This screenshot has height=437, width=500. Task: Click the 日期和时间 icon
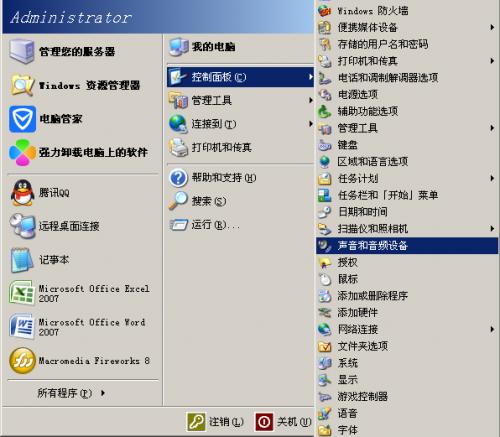coord(324,212)
